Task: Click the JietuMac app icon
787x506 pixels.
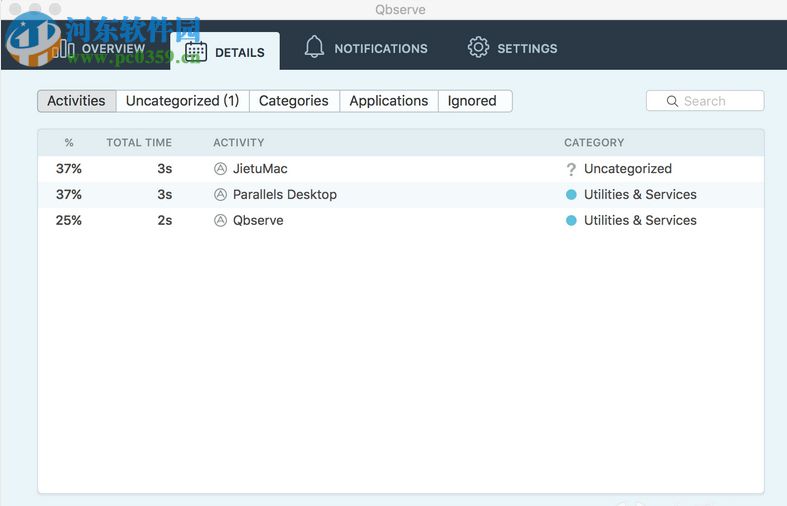Action: [221, 169]
